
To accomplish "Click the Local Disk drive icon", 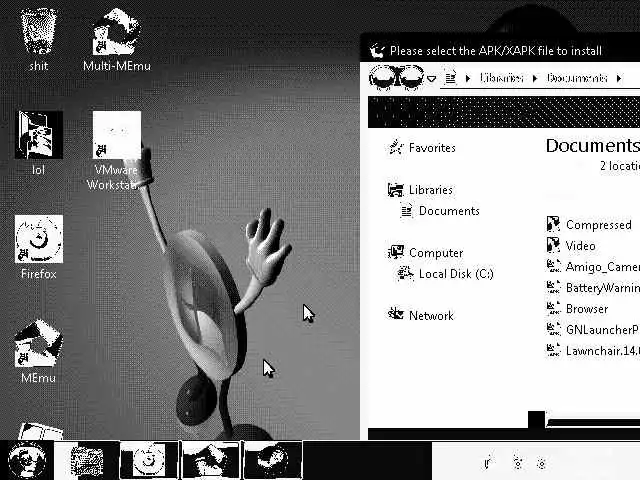I will click(405, 273).
